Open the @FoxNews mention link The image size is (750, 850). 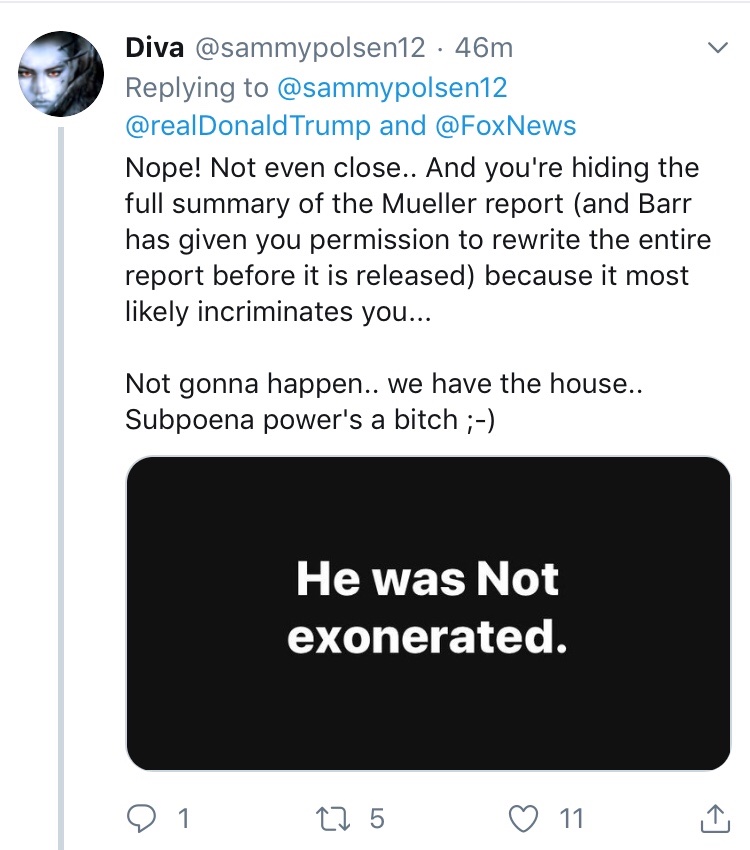[x=506, y=126]
